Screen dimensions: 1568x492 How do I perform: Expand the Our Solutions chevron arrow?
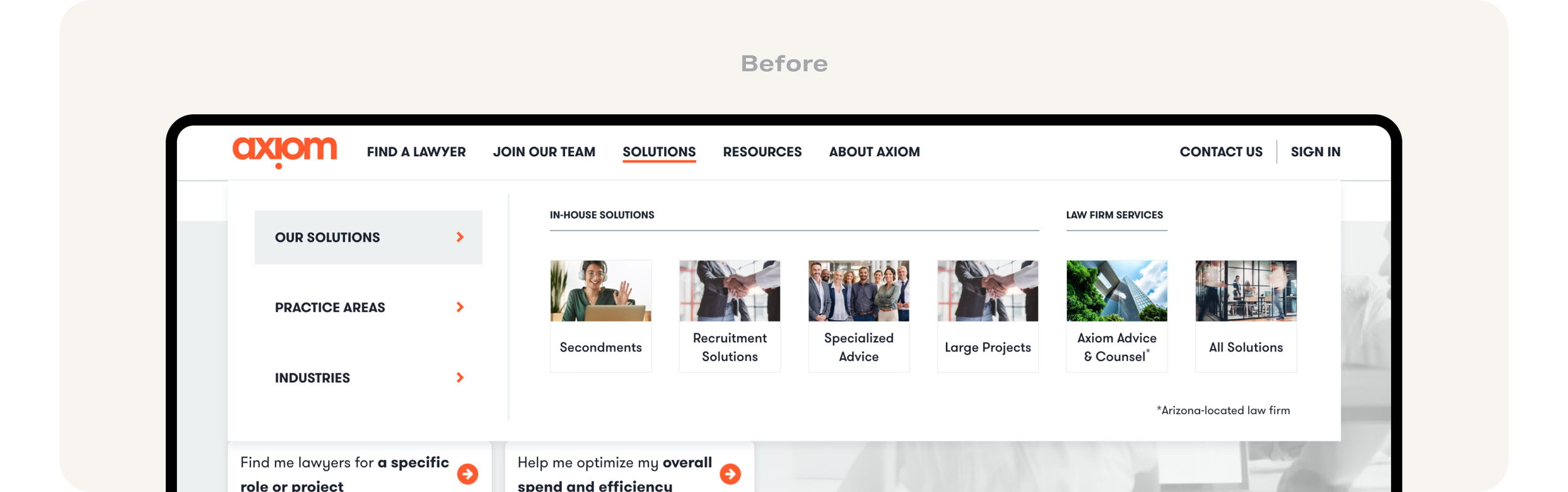460,237
